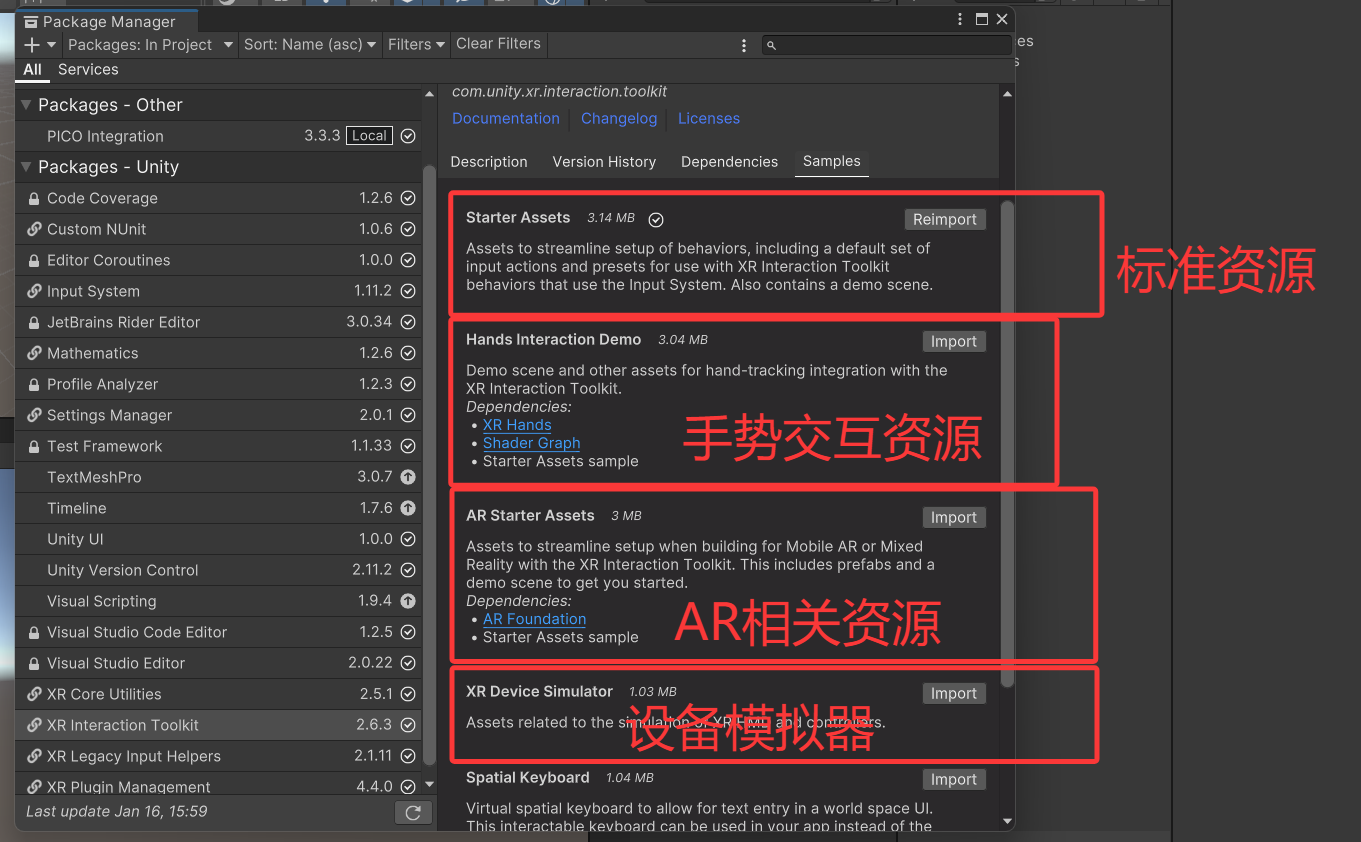Switch to the Dependencies tab
This screenshot has width=1361, height=842.
(729, 162)
